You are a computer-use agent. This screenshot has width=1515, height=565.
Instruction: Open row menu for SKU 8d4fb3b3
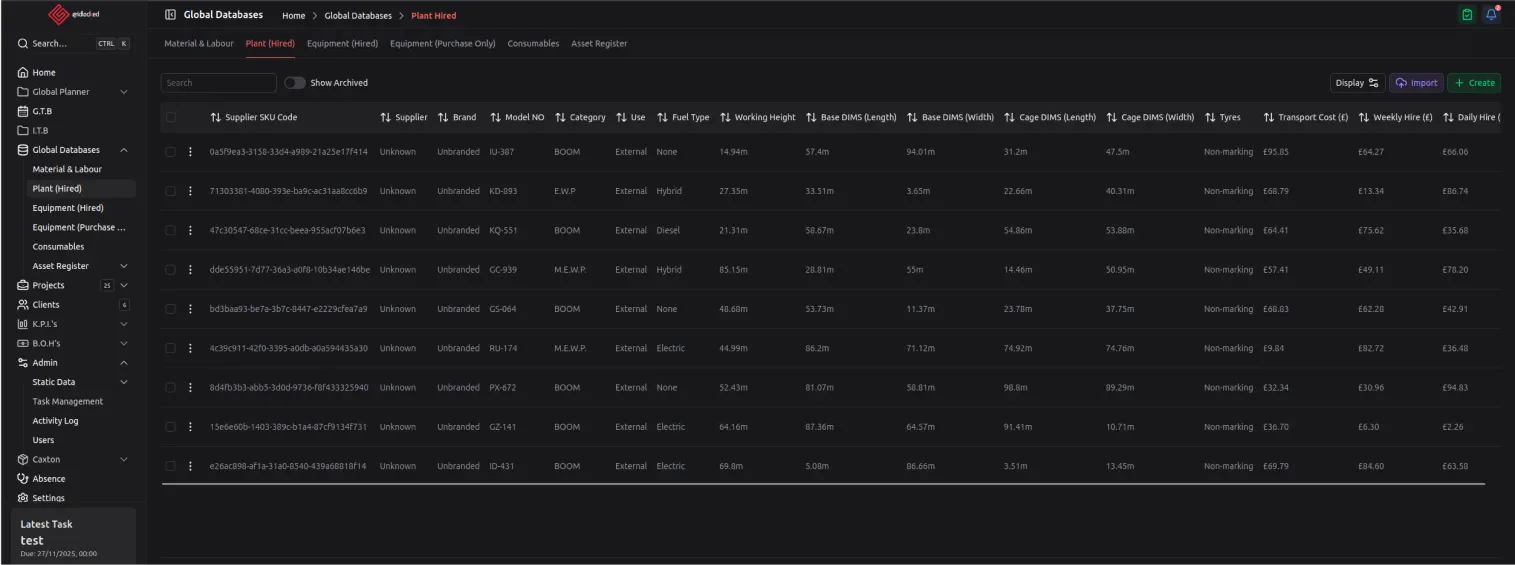[x=190, y=387]
